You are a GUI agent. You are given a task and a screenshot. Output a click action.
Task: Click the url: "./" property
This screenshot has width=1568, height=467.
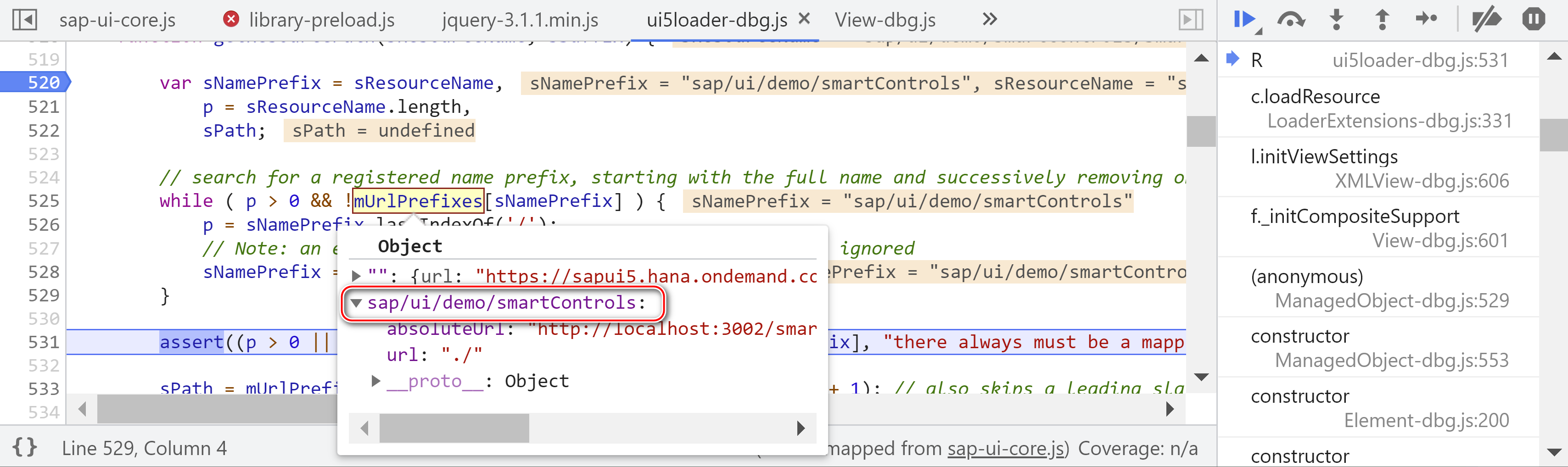(435, 355)
